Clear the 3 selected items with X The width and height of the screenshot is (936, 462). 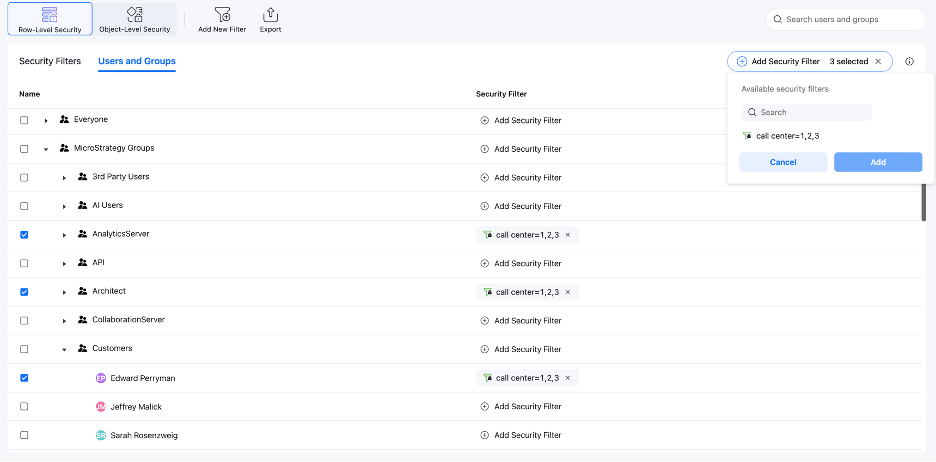(x=878, y=62)
